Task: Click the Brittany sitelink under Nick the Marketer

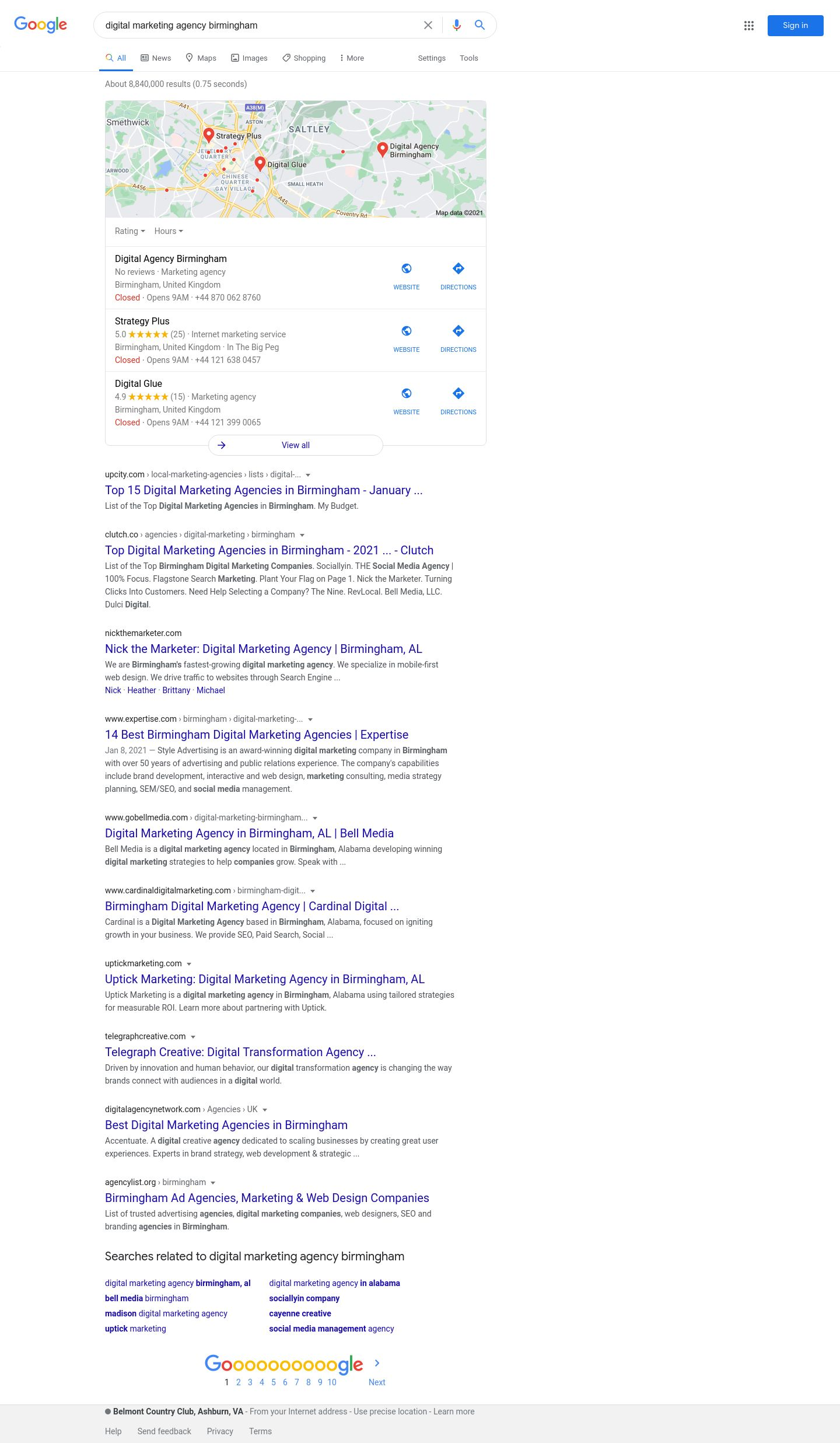Action: [x=176, y=690]
